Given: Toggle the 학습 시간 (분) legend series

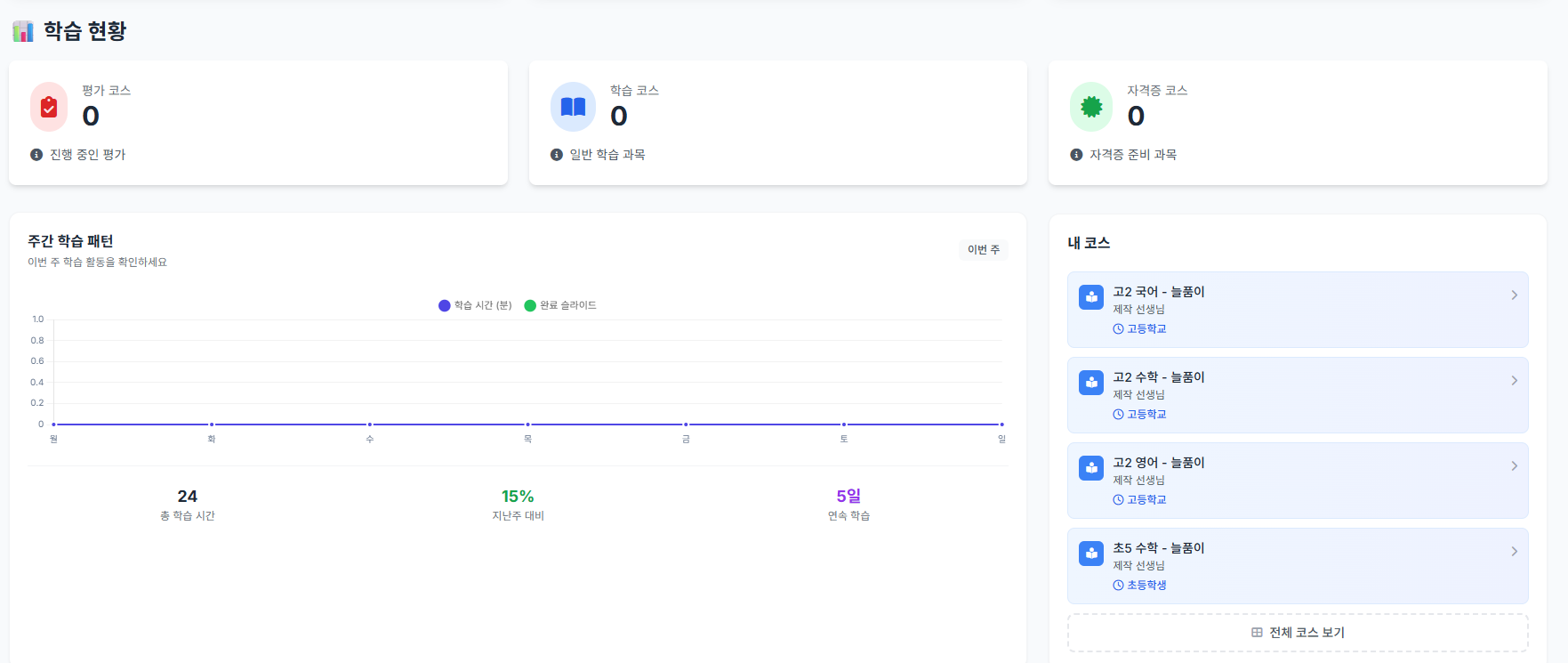Looking at the screenshot, I should [x=475, y=305].
